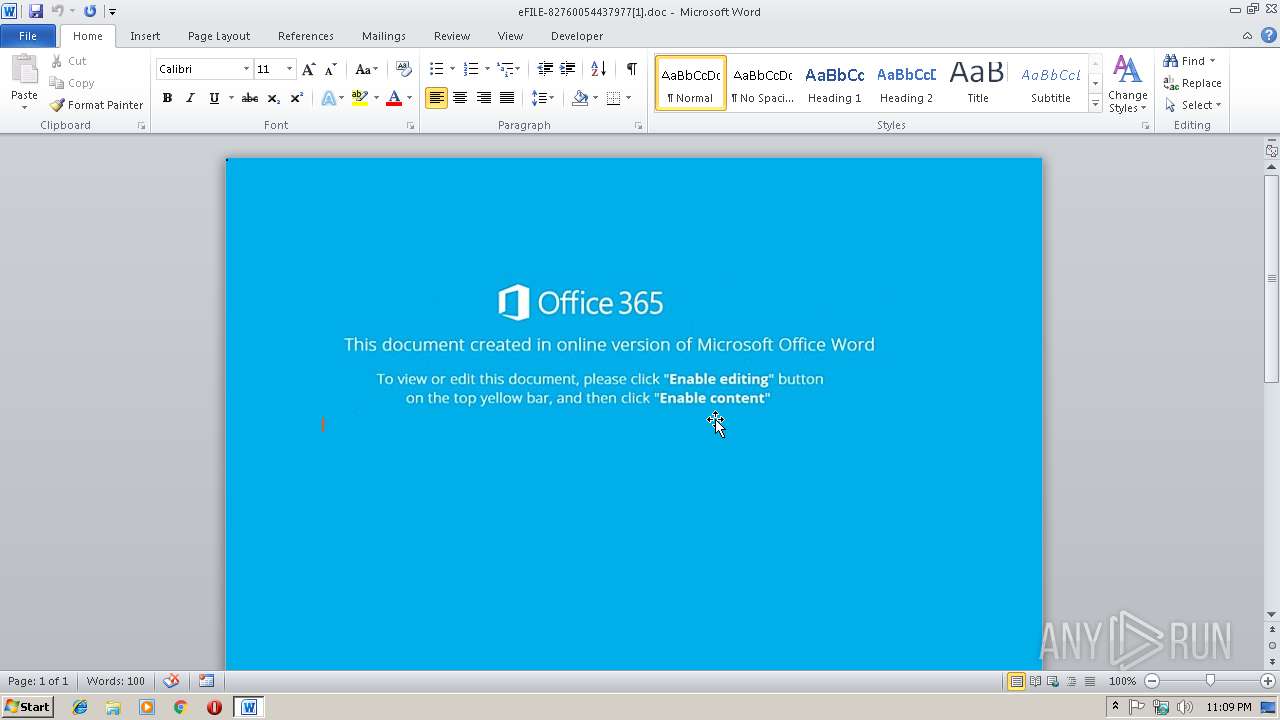Select Center alignment
1280x720 pixels.
coord(460,98)
